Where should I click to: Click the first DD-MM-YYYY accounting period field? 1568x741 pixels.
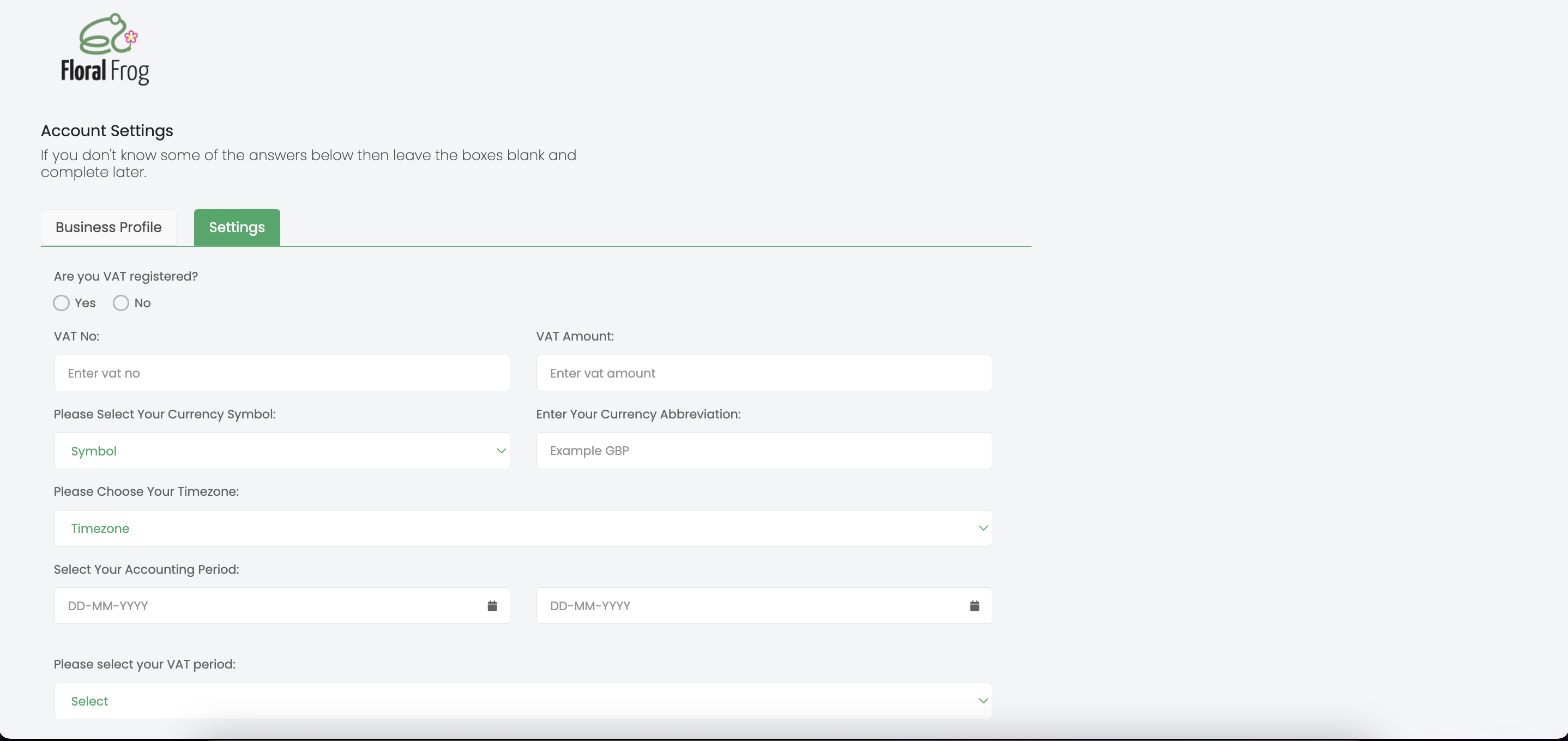268,605
